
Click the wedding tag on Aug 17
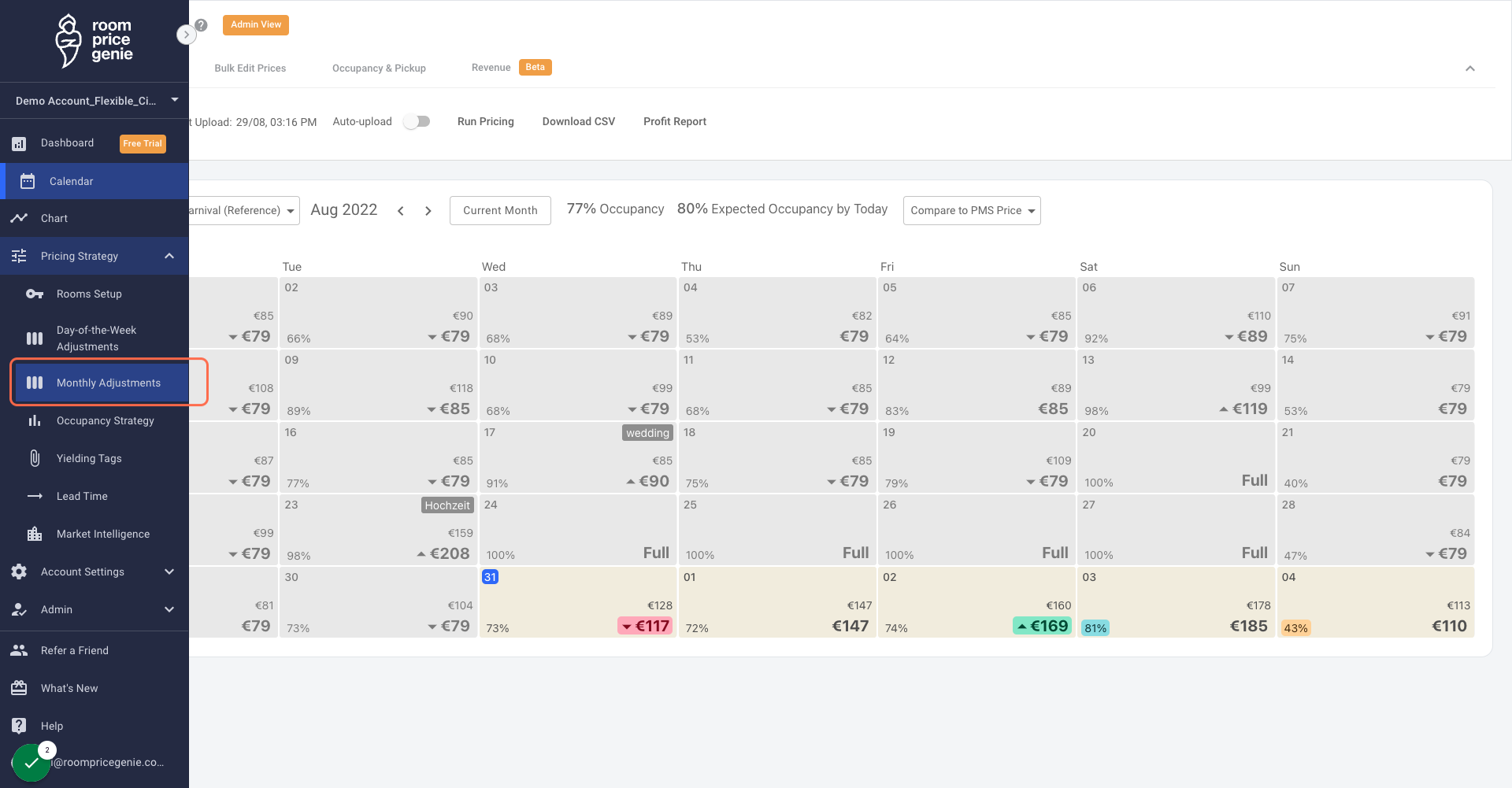[647, 433]
